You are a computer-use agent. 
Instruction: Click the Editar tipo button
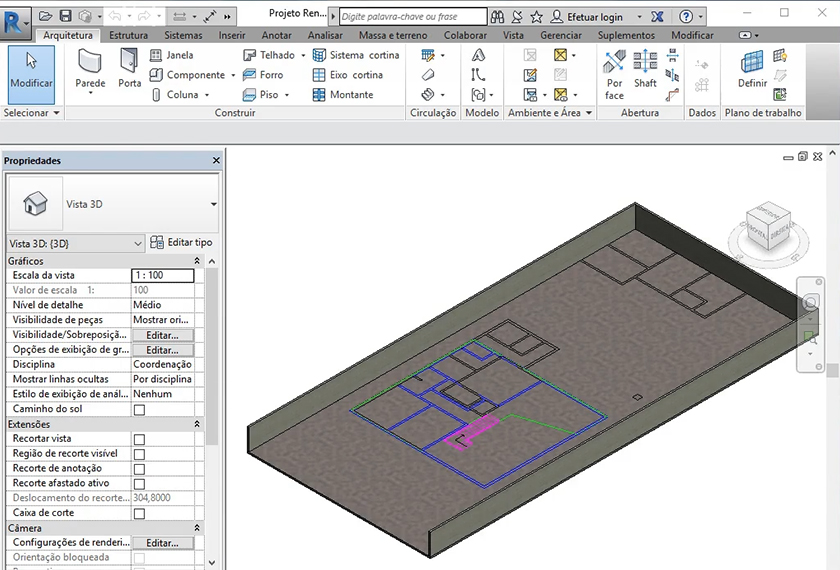tap(181, 243)
